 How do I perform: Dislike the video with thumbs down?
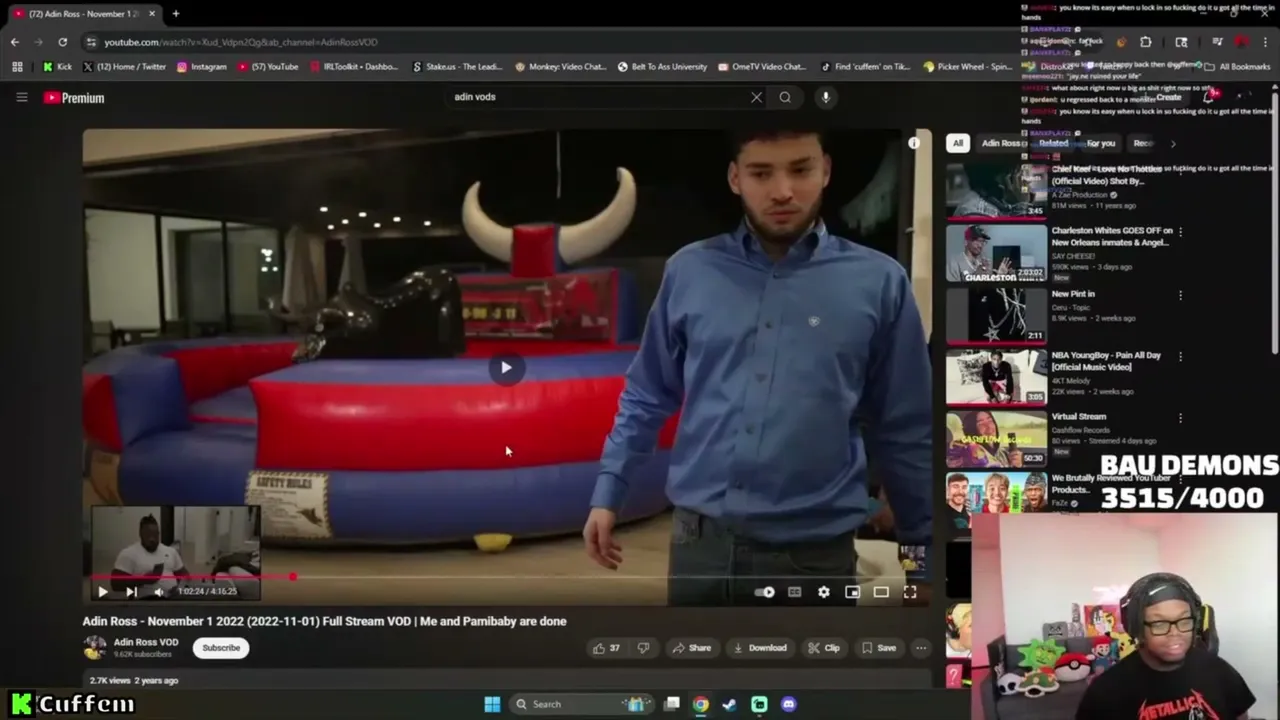coord(643,648)
